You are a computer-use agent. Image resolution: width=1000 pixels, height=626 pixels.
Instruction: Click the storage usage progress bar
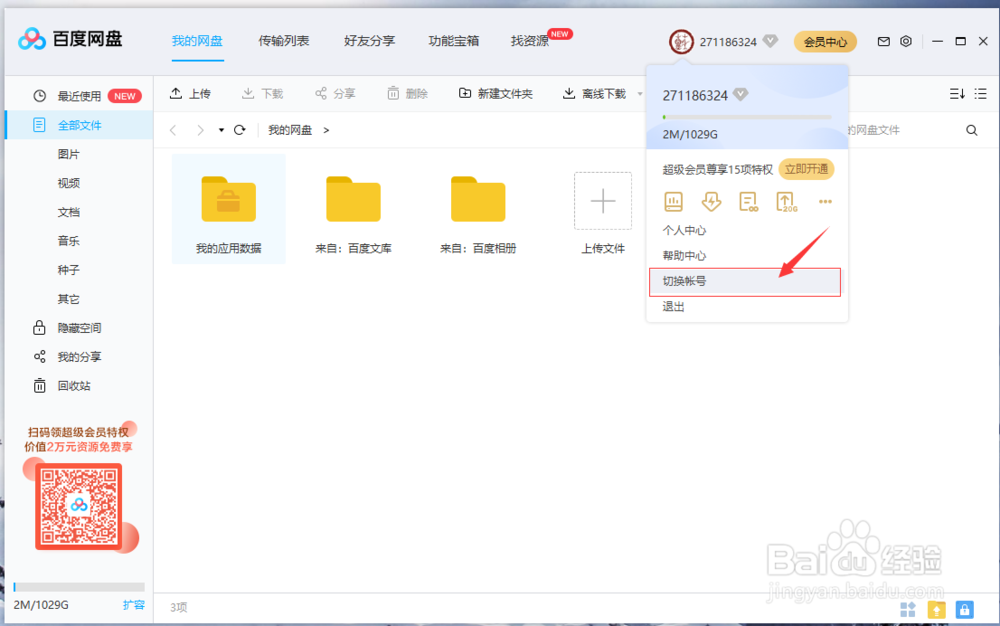(x=745, y=117)
